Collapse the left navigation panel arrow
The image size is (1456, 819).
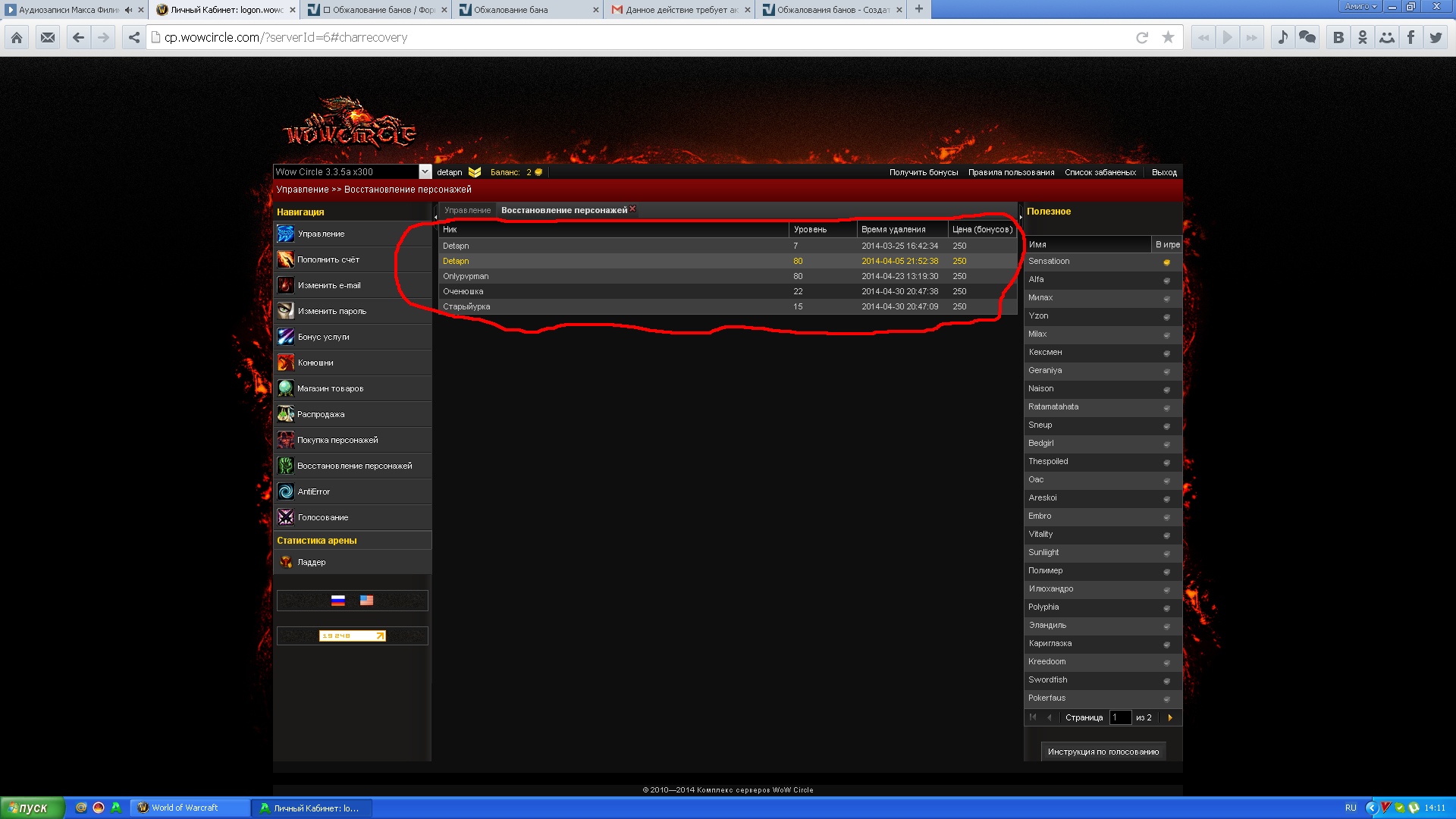pyautogui.click(x=435, y=217)
